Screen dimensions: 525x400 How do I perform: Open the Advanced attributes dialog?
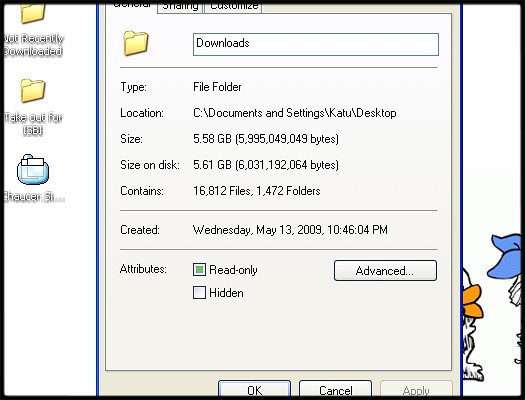(385, 270)
